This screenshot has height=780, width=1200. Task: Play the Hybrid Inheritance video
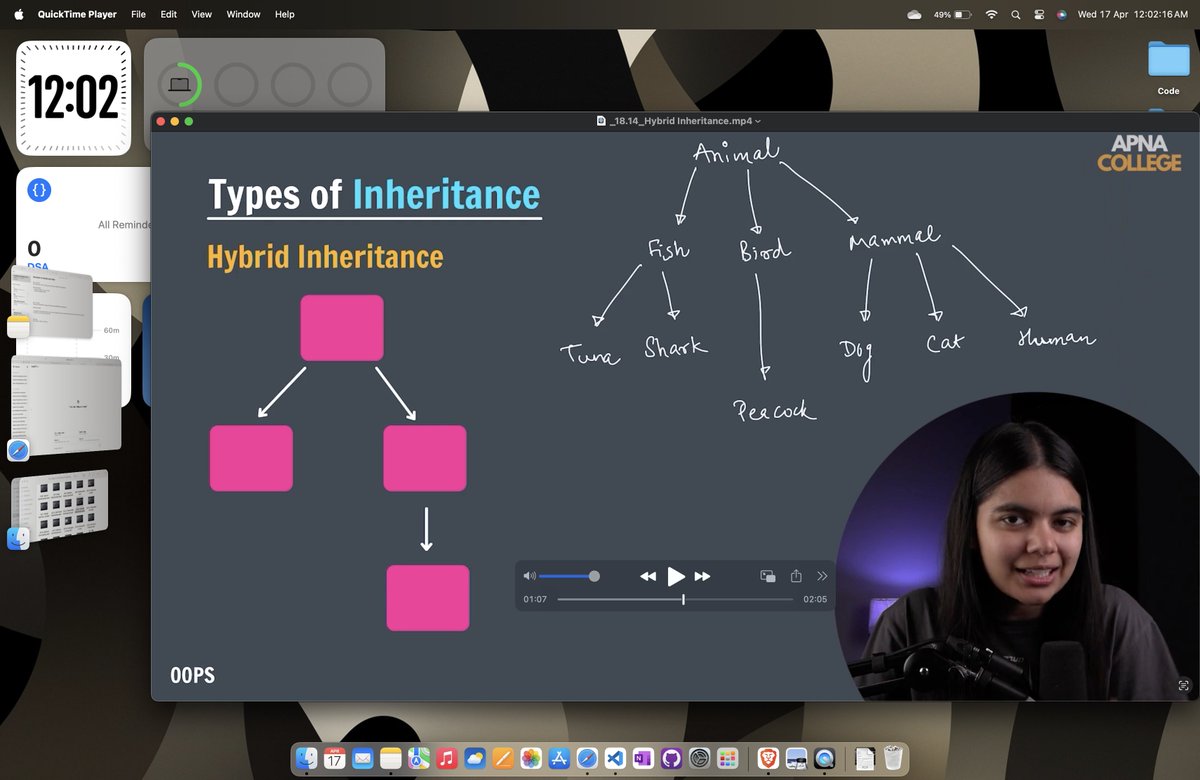click(676, 576)
